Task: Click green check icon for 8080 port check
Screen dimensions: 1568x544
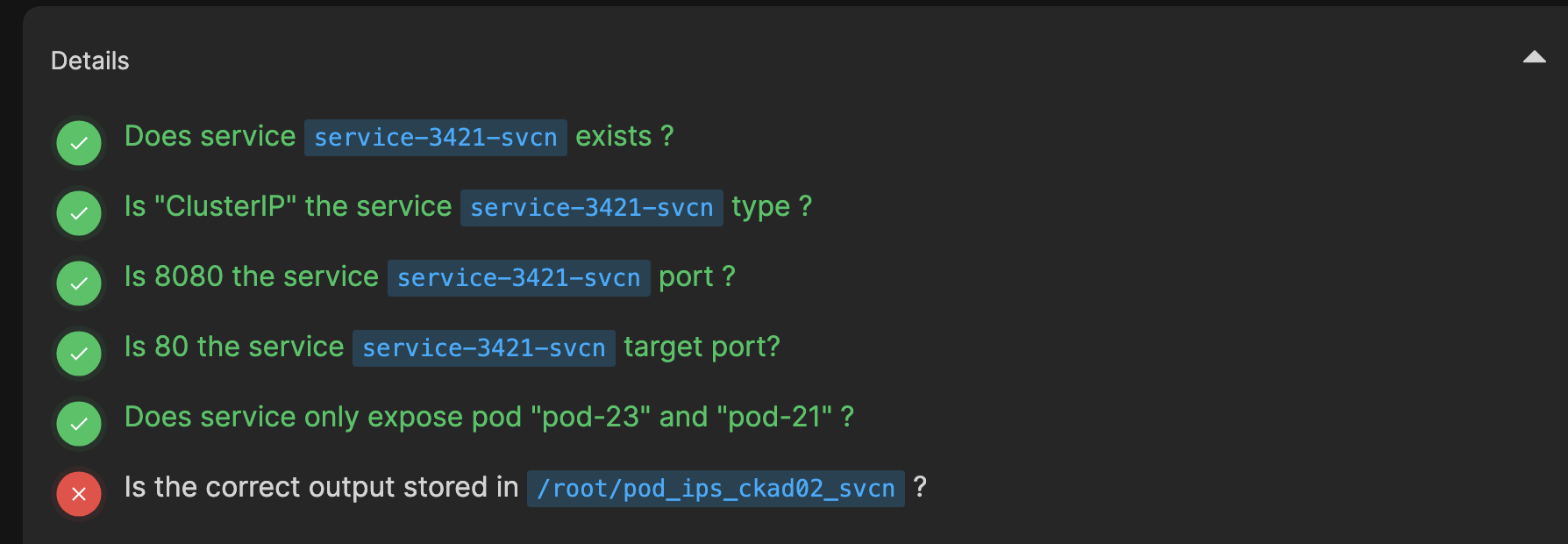Action: pyautogui.click(x=79, y=283)
